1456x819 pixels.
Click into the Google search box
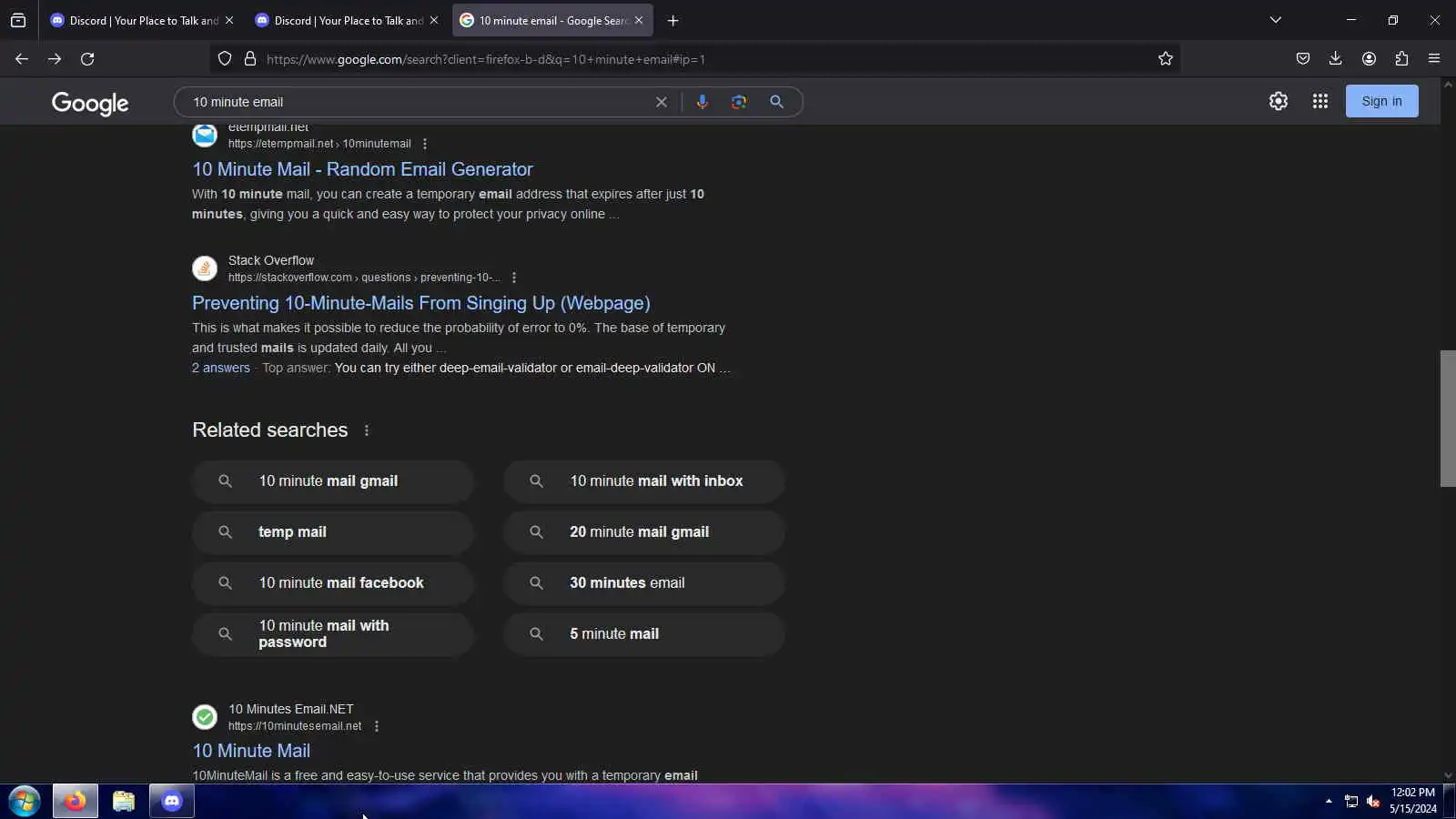[x=419, y=102]
